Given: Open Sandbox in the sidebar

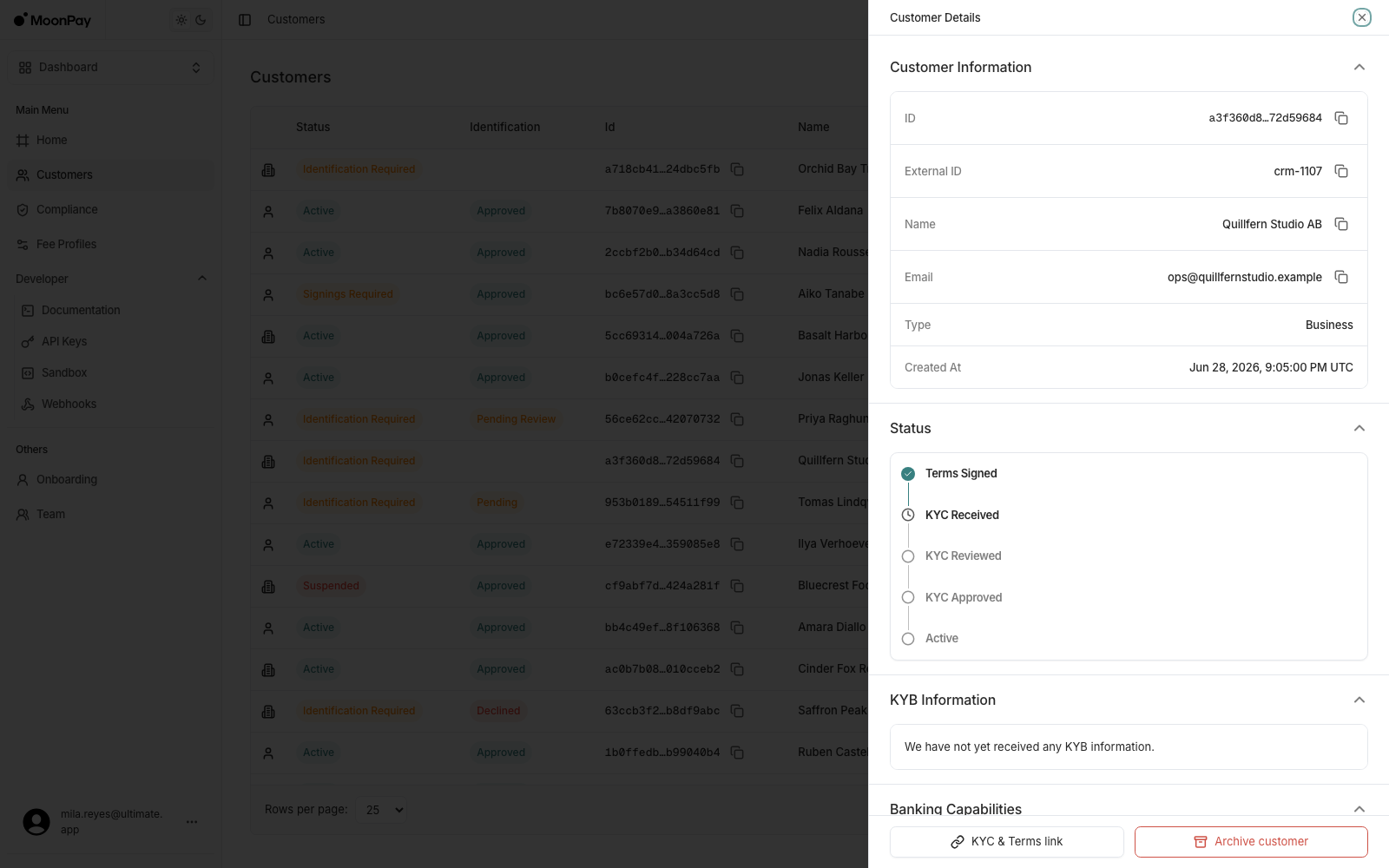Looking at the screenshot, I should [x=64, y=372].
